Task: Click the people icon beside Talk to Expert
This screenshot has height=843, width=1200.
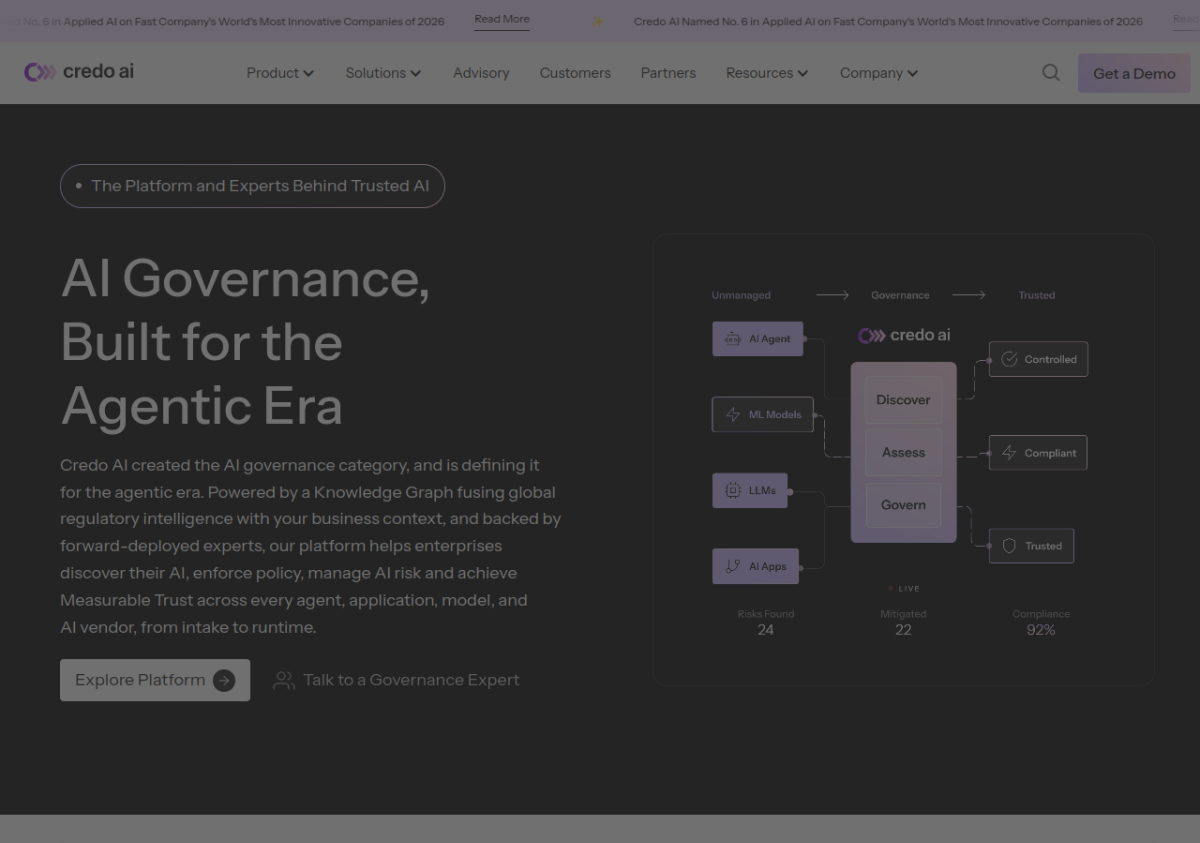Action: (284, 680)
